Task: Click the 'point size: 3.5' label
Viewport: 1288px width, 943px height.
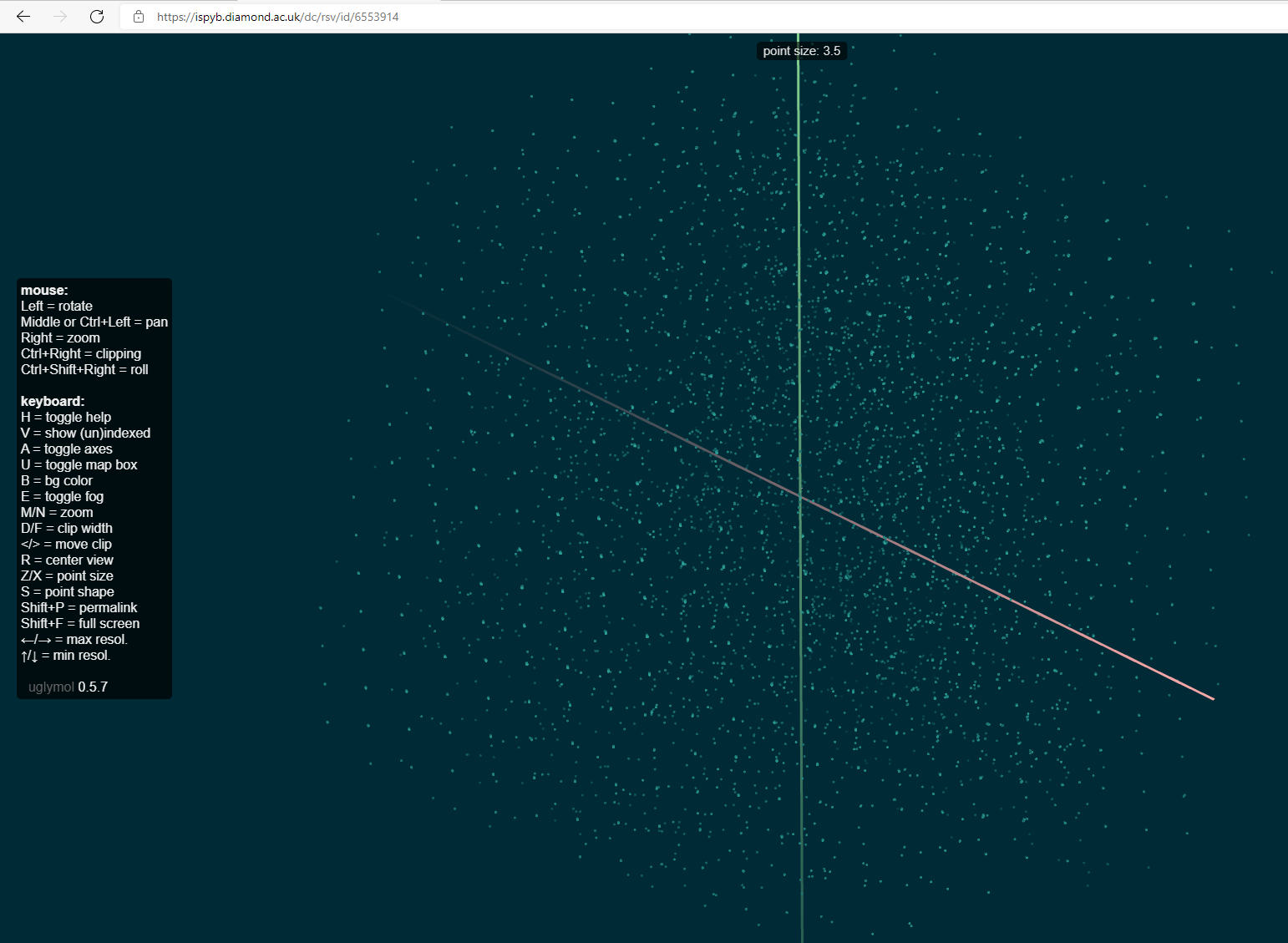Action: 802,51
